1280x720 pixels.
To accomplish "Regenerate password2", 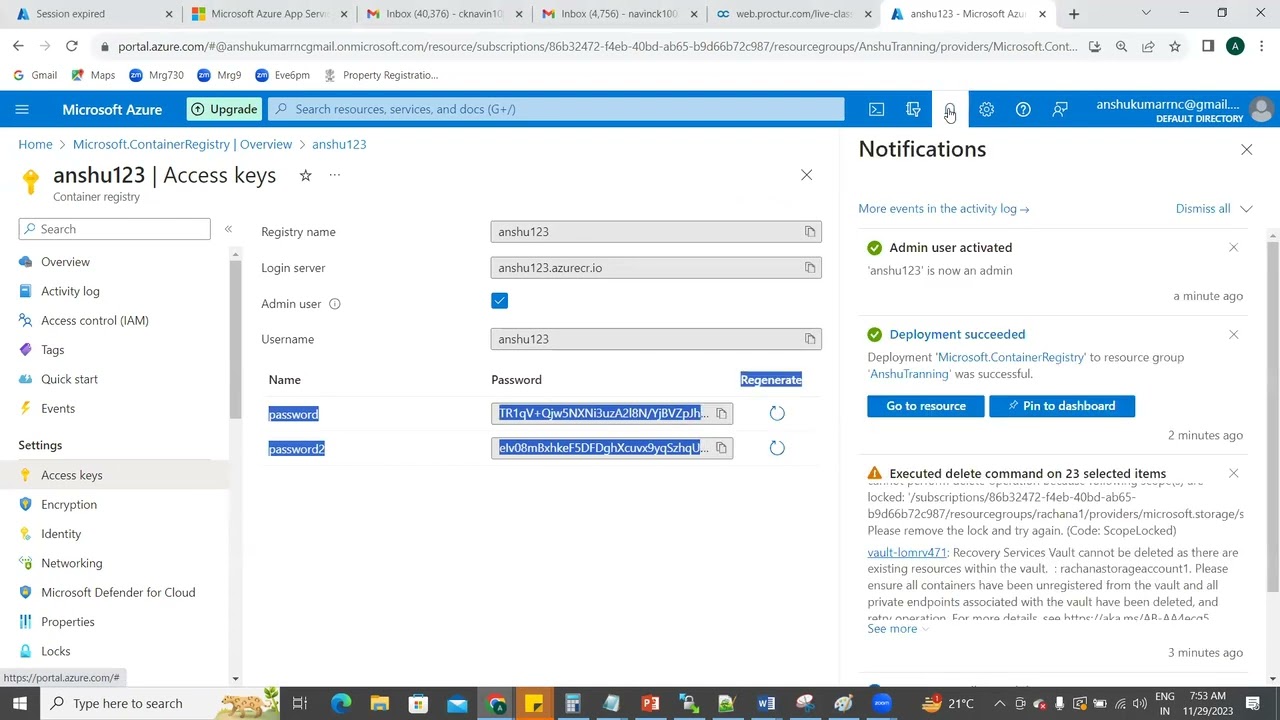I will click(777, 448).
